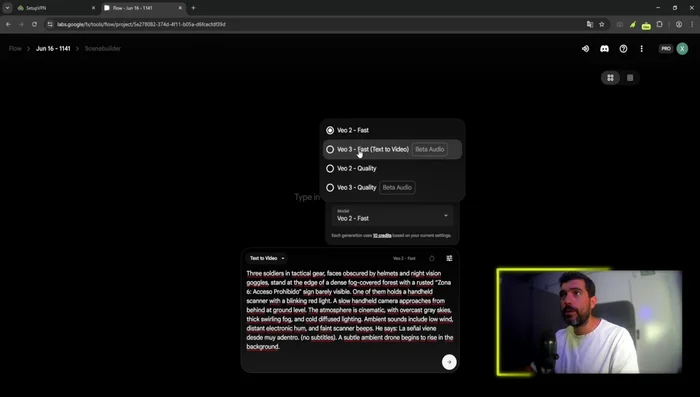Open the announcements megaphone icon
The height and width of the screenshot is (397, 700).
(585, 49)
